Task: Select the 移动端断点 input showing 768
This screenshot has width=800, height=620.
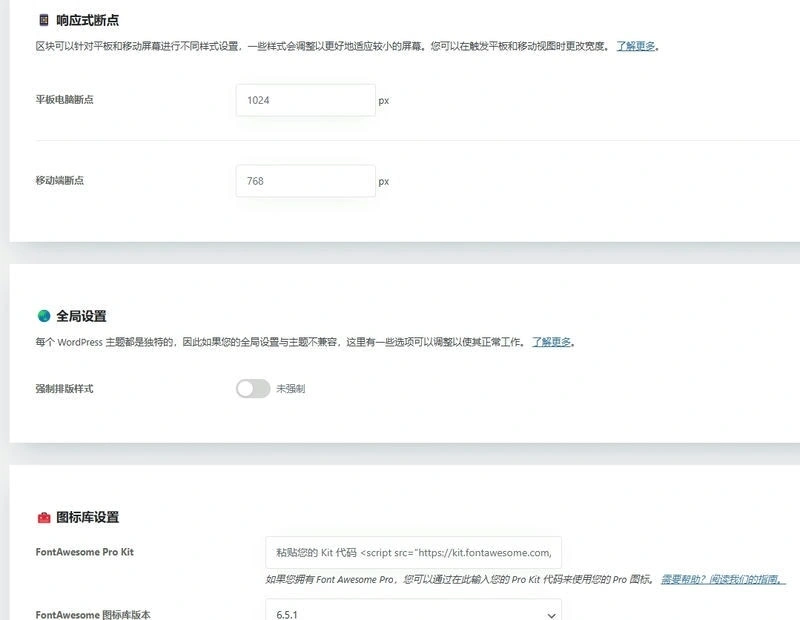Action: coord(303,180)
